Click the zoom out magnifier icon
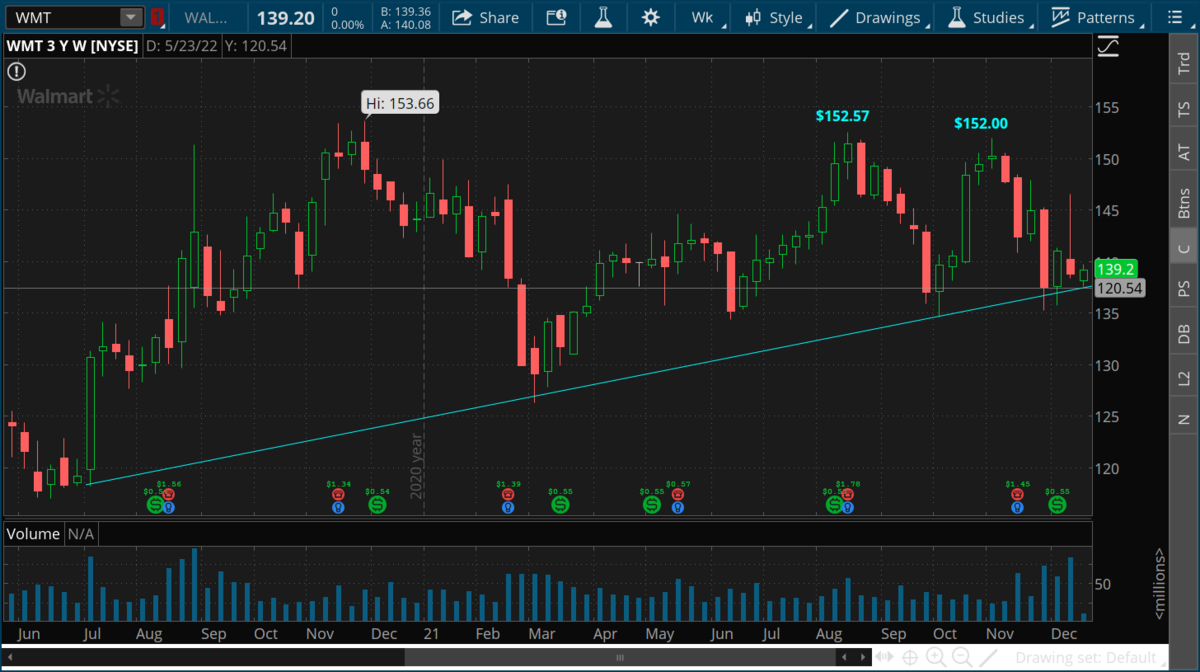 962,657
